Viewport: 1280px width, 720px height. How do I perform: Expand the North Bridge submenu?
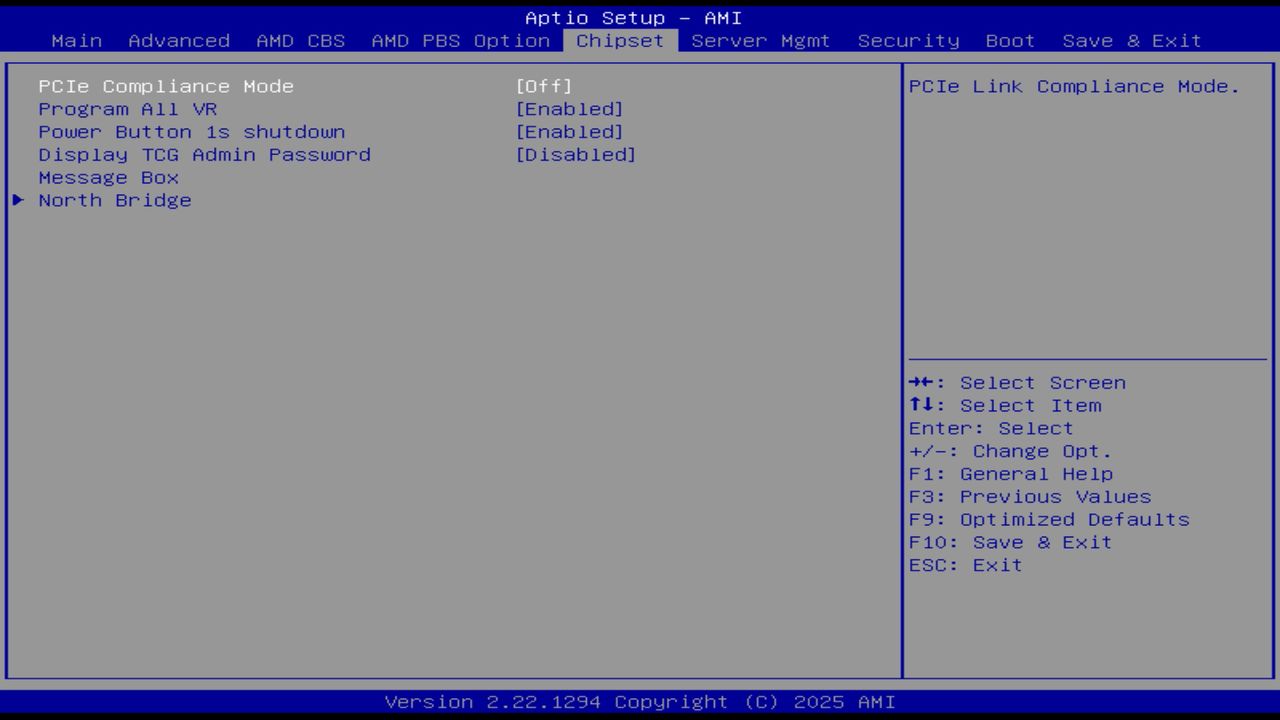coord(113,200)
